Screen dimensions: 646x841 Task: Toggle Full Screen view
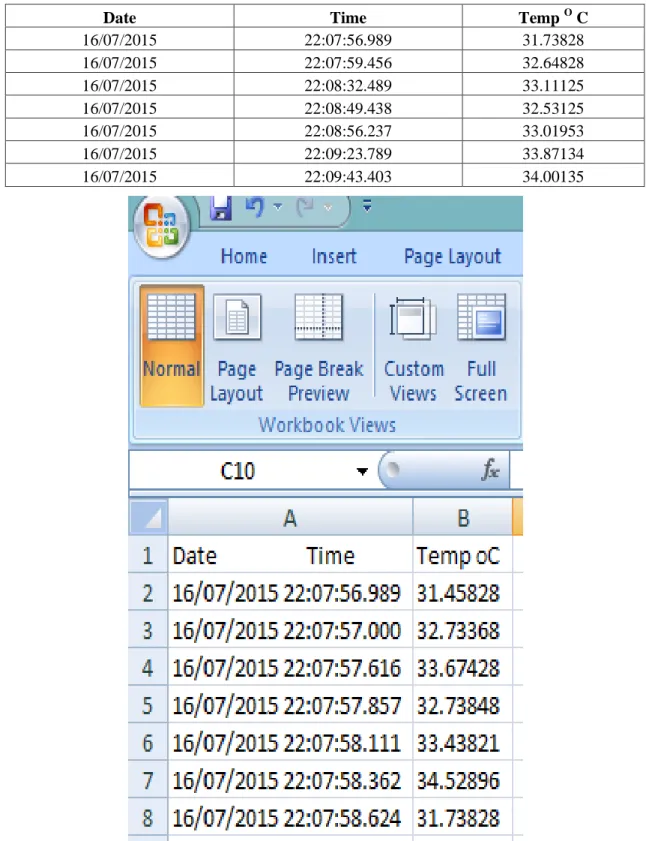[x=481, y=348]
